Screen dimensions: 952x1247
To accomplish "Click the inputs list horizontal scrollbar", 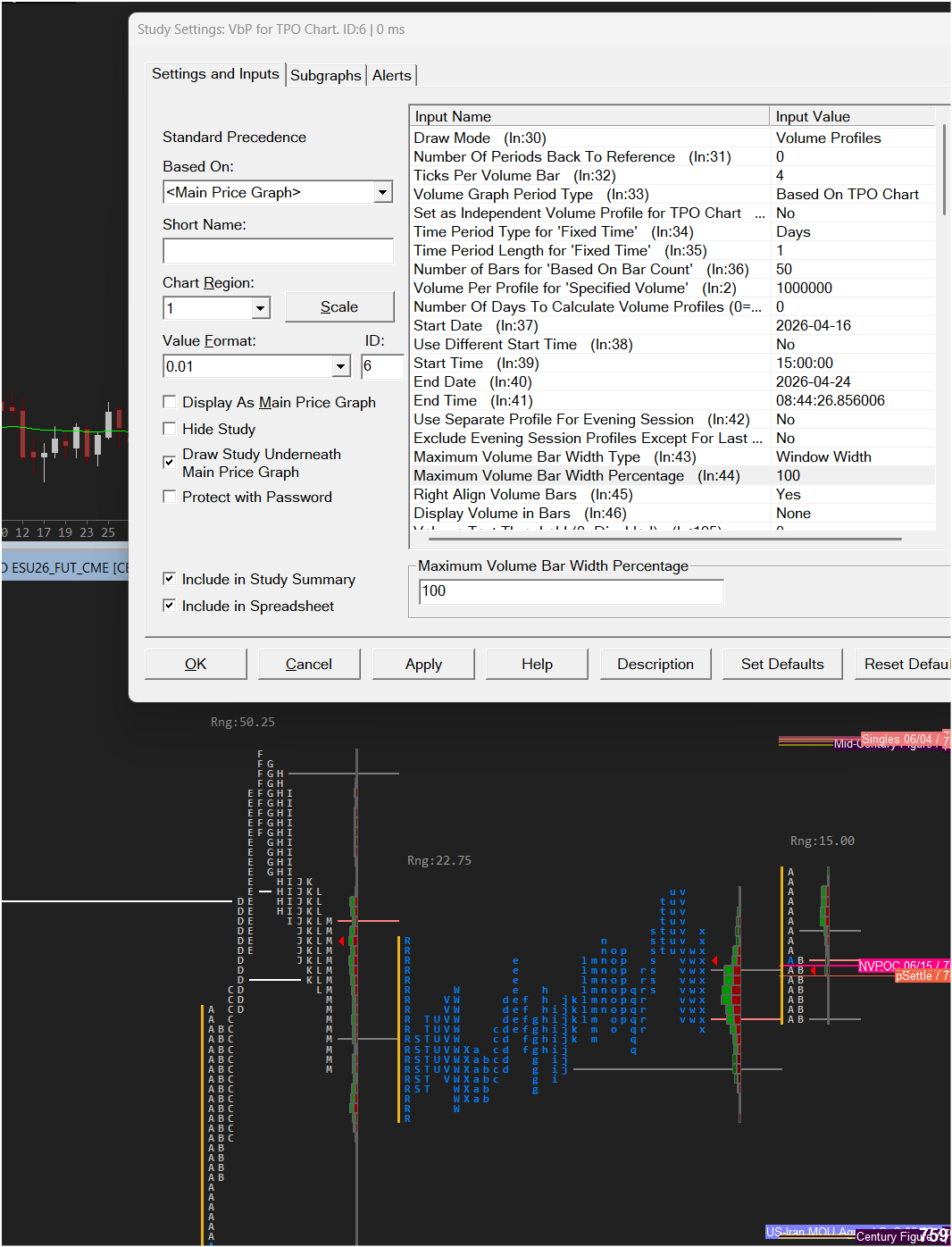I will pos(665,539).
